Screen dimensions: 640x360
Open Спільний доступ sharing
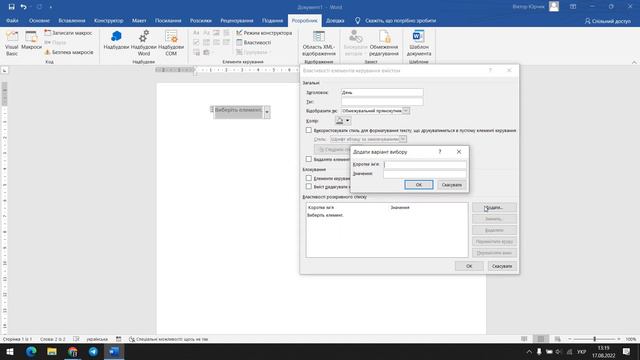click(x=608, y=21)
